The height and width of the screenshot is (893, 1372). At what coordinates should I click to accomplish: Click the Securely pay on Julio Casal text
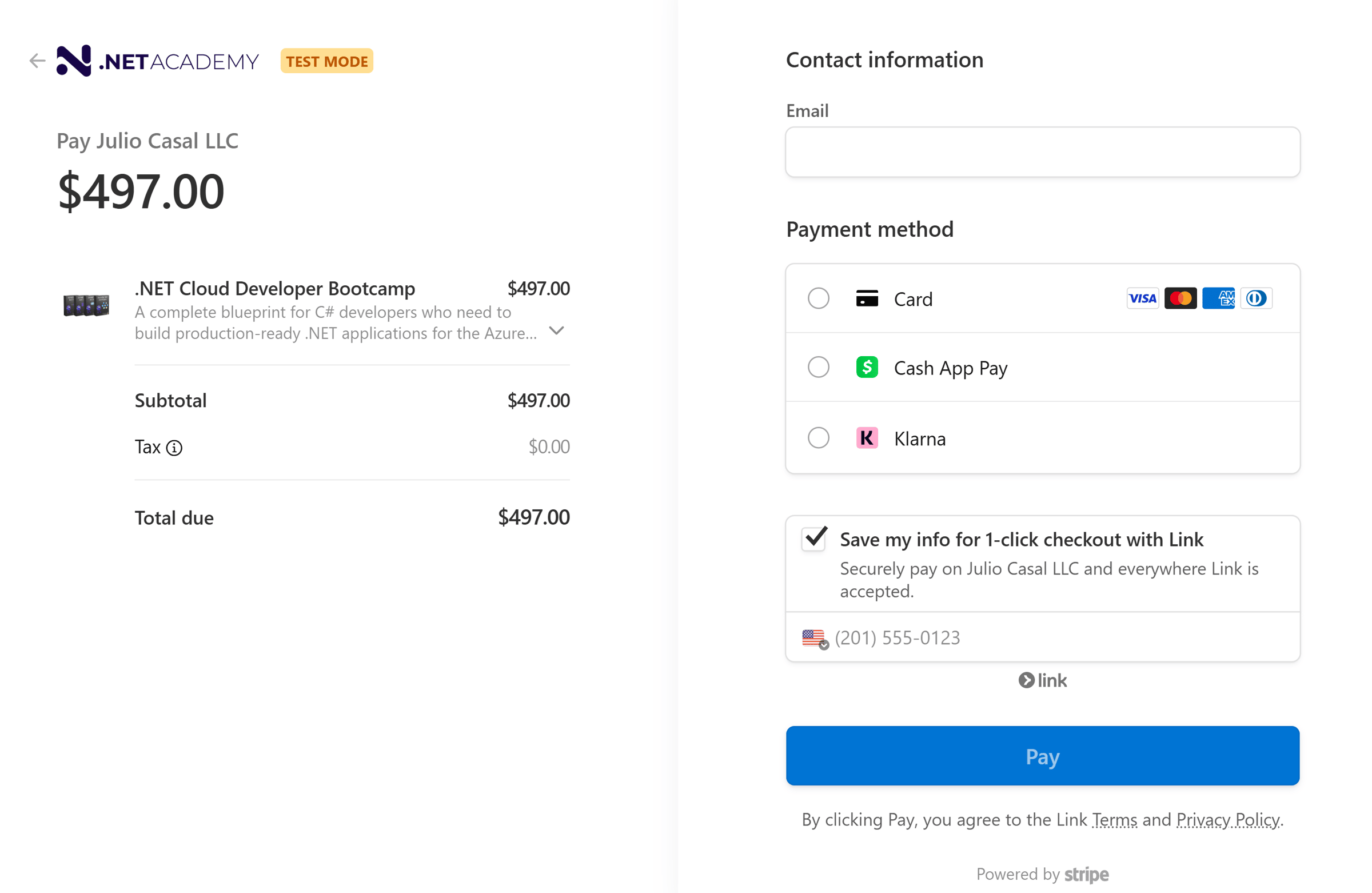tap(1048, 580)
